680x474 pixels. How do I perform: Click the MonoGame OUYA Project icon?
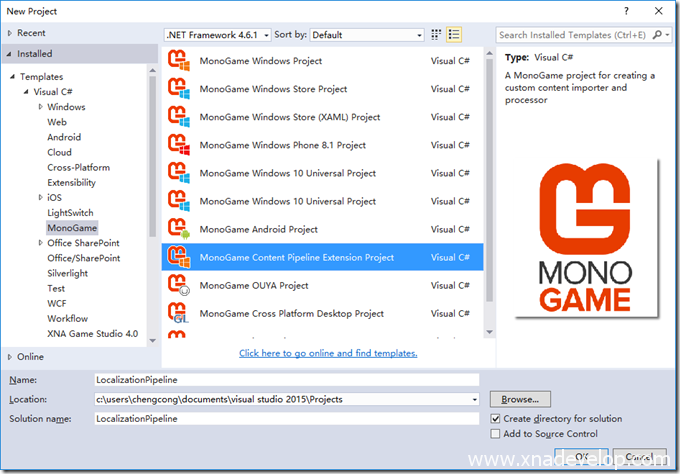[x=179, y=285]
